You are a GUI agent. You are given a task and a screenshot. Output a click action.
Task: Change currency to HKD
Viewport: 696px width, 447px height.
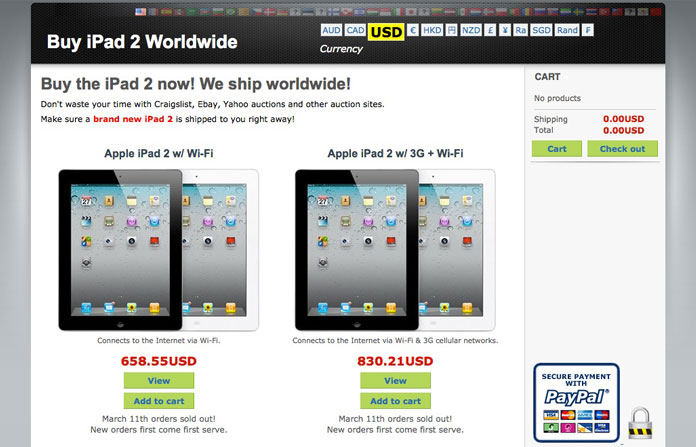coord(432,30)
